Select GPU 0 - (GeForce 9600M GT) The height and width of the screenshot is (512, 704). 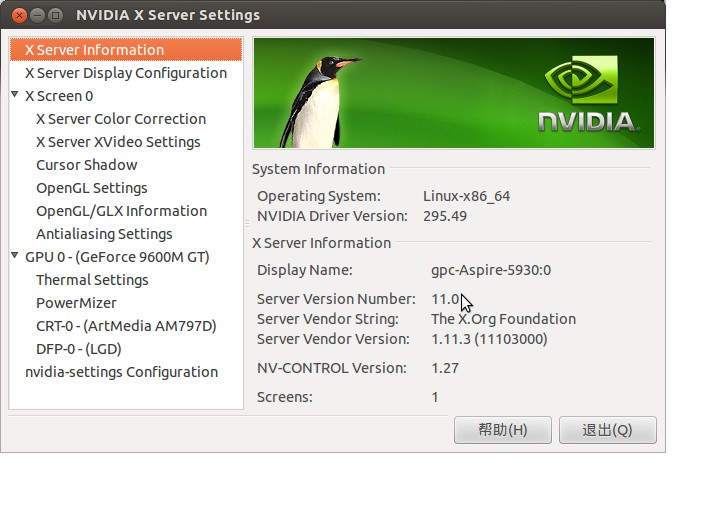coord(117,257)
